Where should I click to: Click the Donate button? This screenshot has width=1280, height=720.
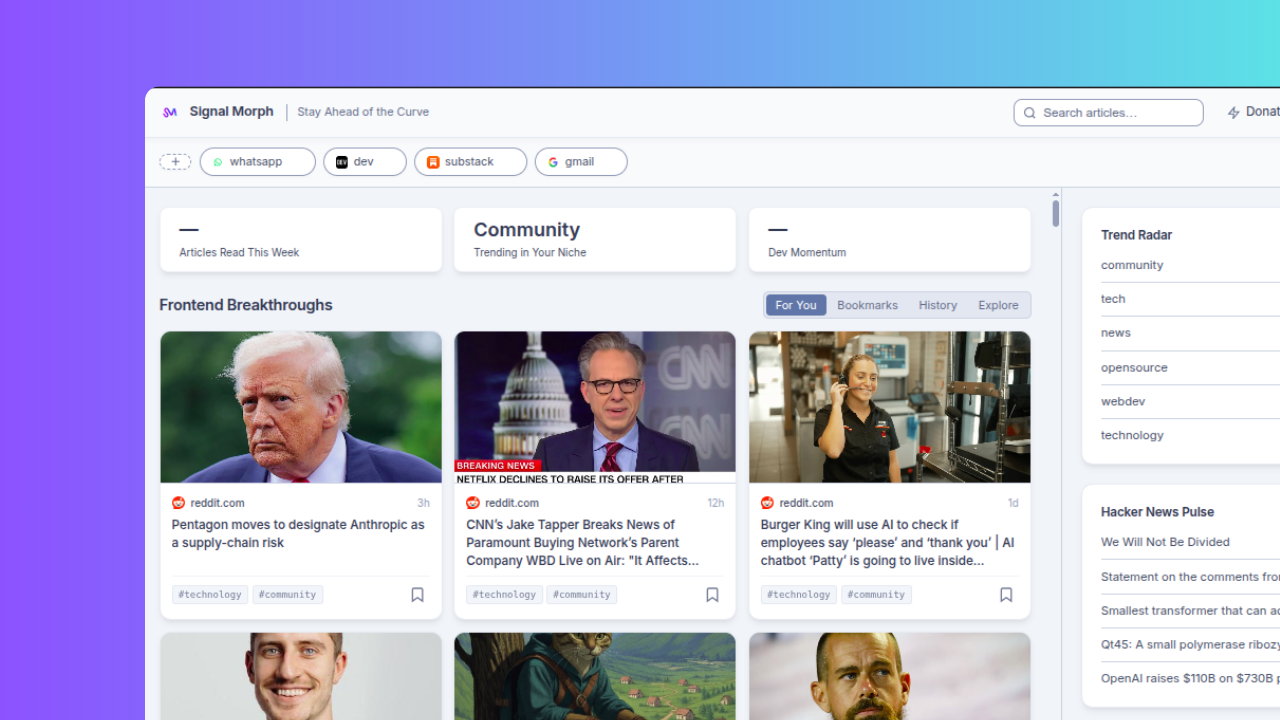1253,113
